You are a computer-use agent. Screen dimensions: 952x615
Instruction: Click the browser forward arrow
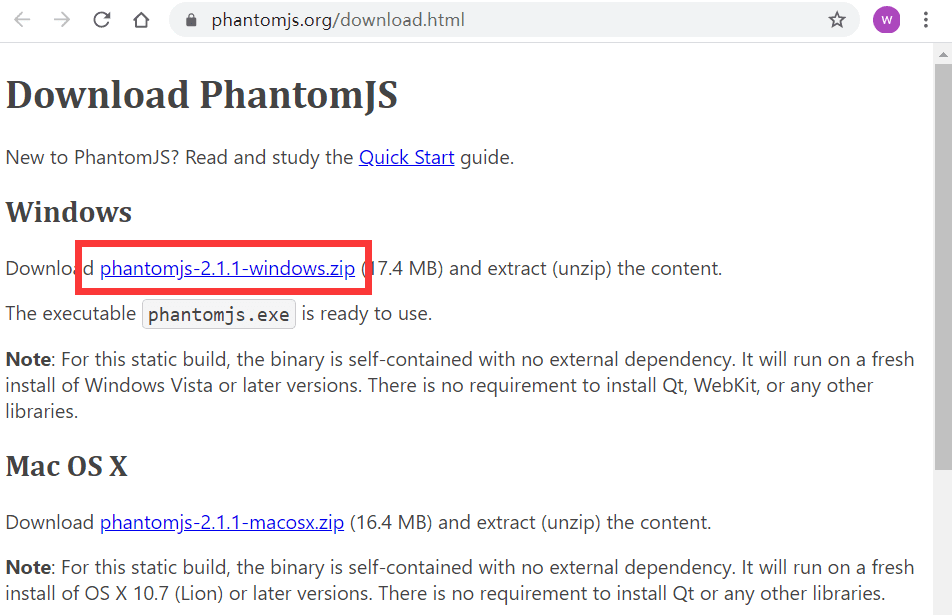pos(62,20)
